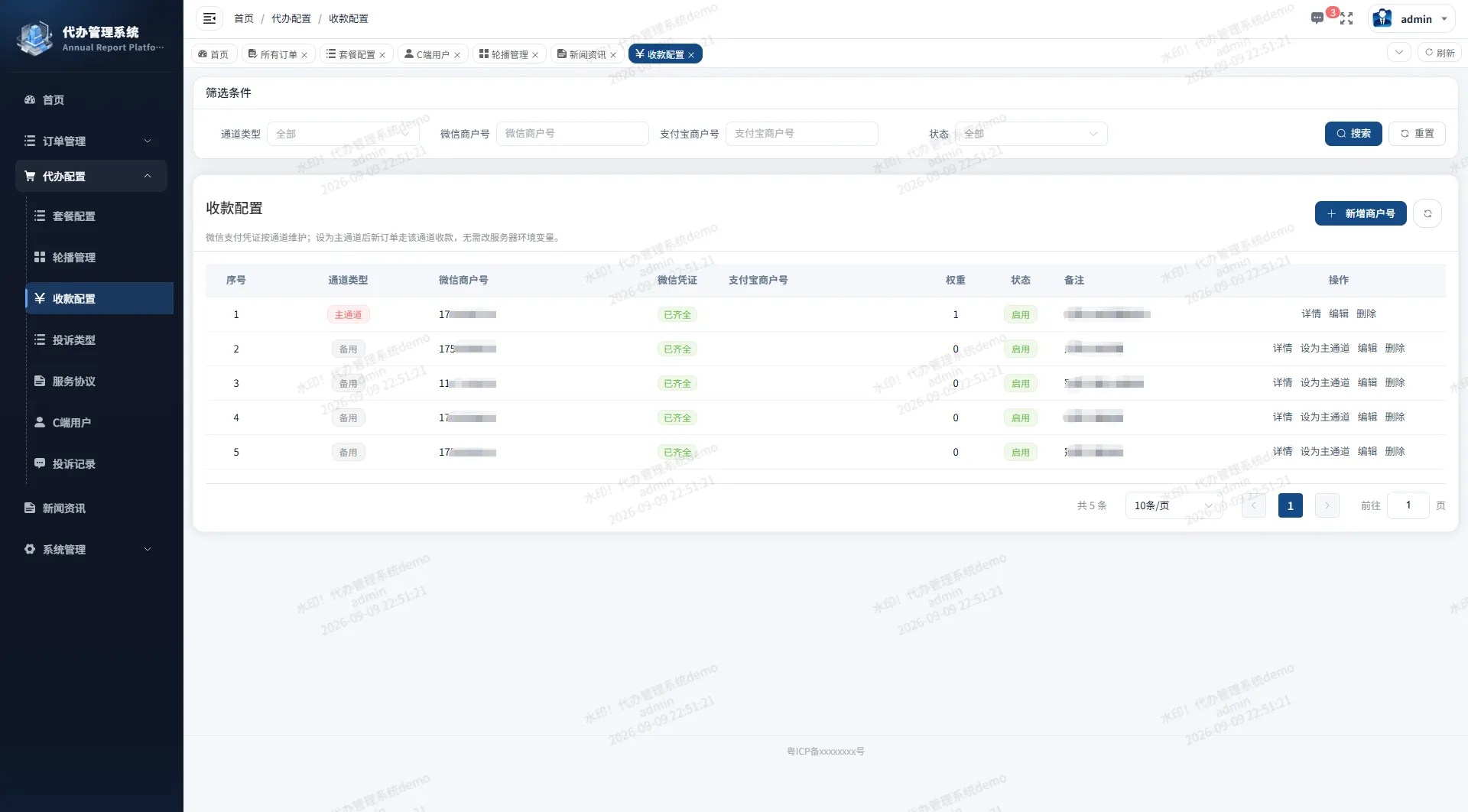View 详情 for row 4

[1282, 417]
